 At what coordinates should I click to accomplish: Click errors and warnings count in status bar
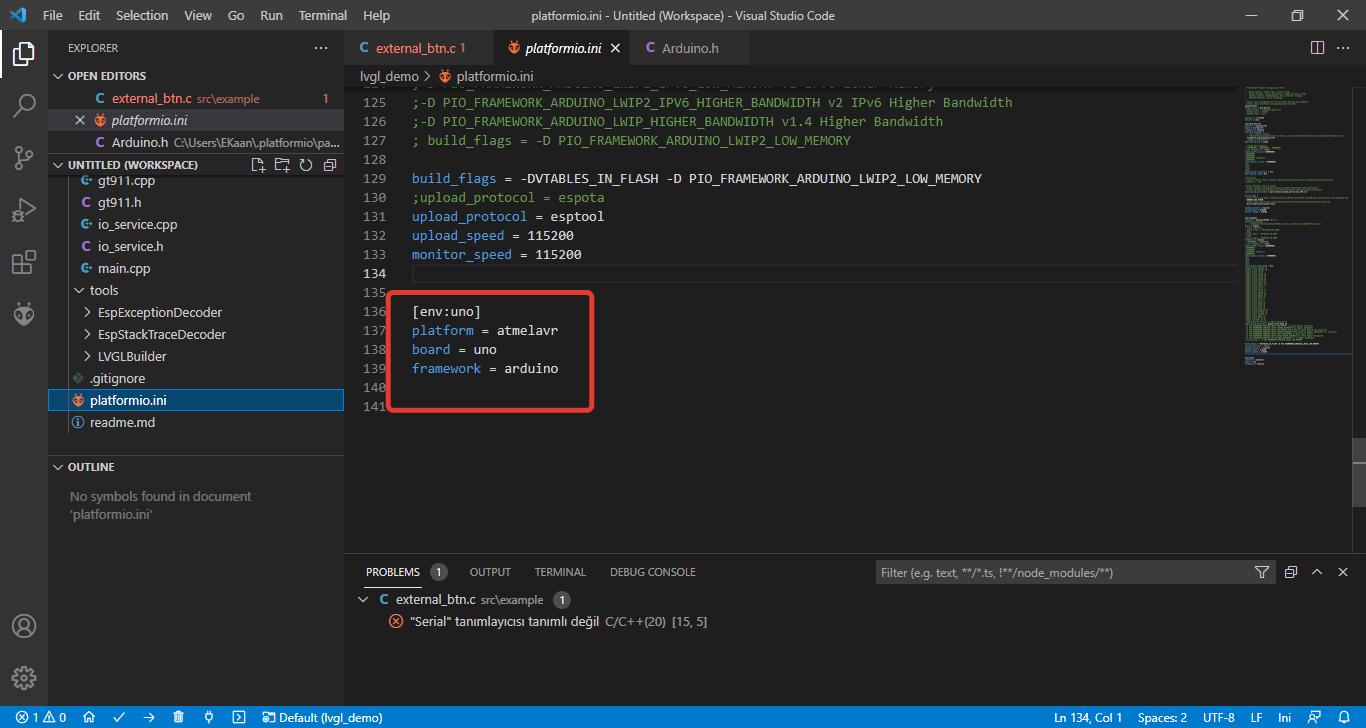[41, 717]
